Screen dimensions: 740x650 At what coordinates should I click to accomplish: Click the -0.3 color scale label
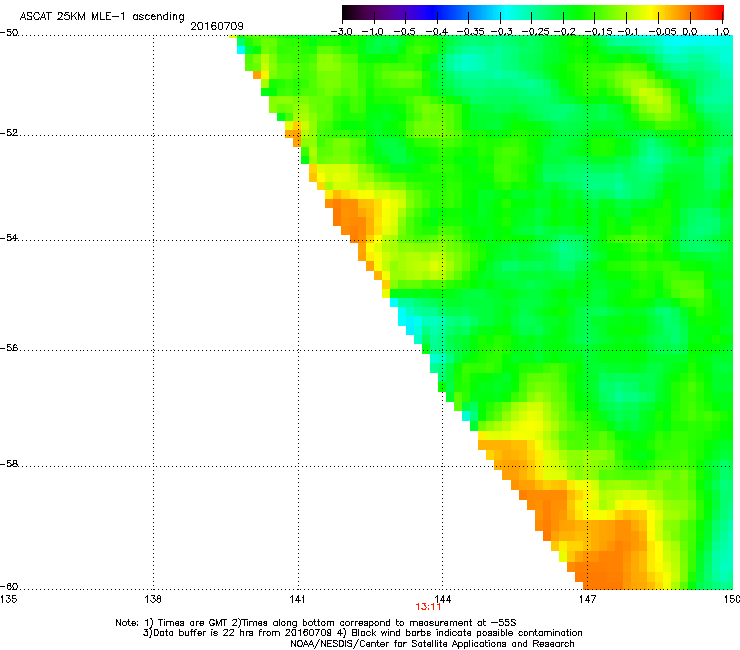click(502, 32)
